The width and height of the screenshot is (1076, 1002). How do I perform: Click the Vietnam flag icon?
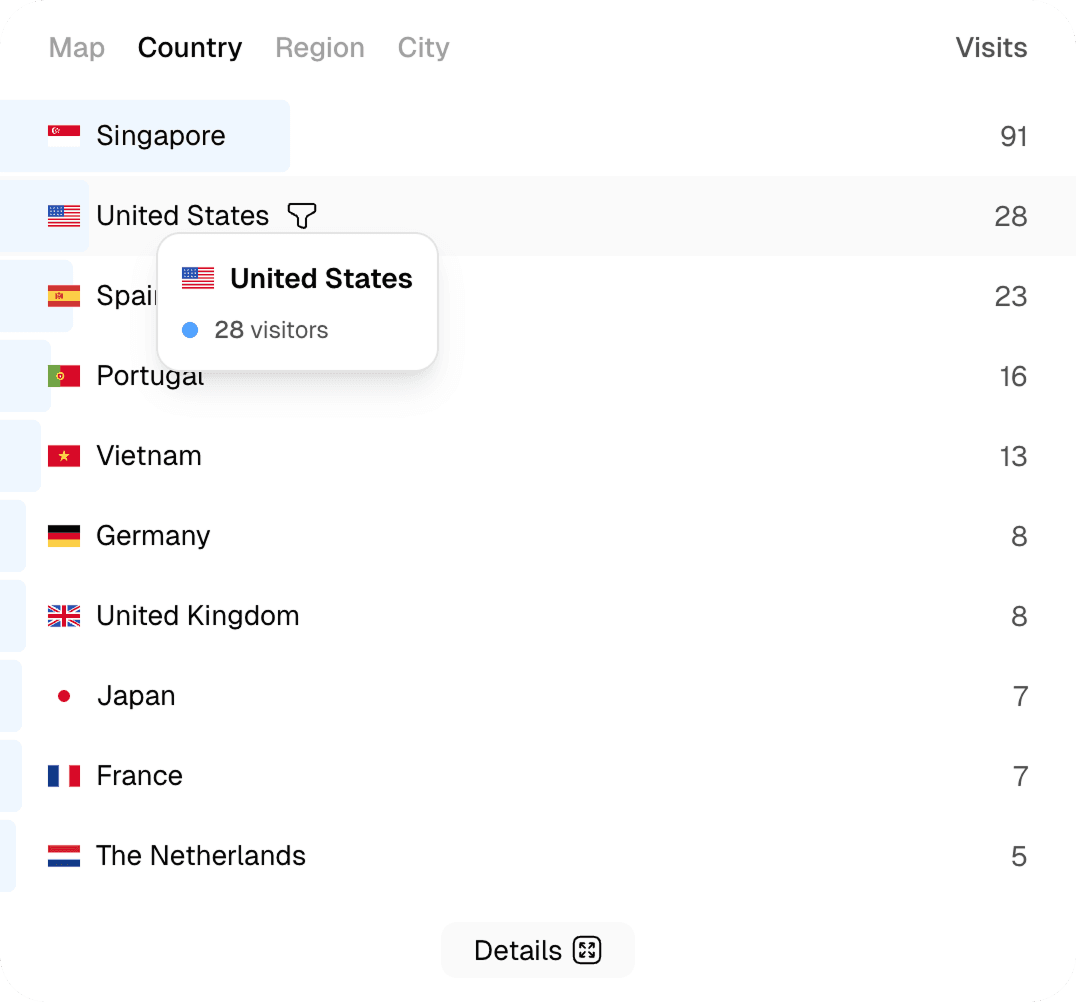pyautogui.click(x=64, y=456)
